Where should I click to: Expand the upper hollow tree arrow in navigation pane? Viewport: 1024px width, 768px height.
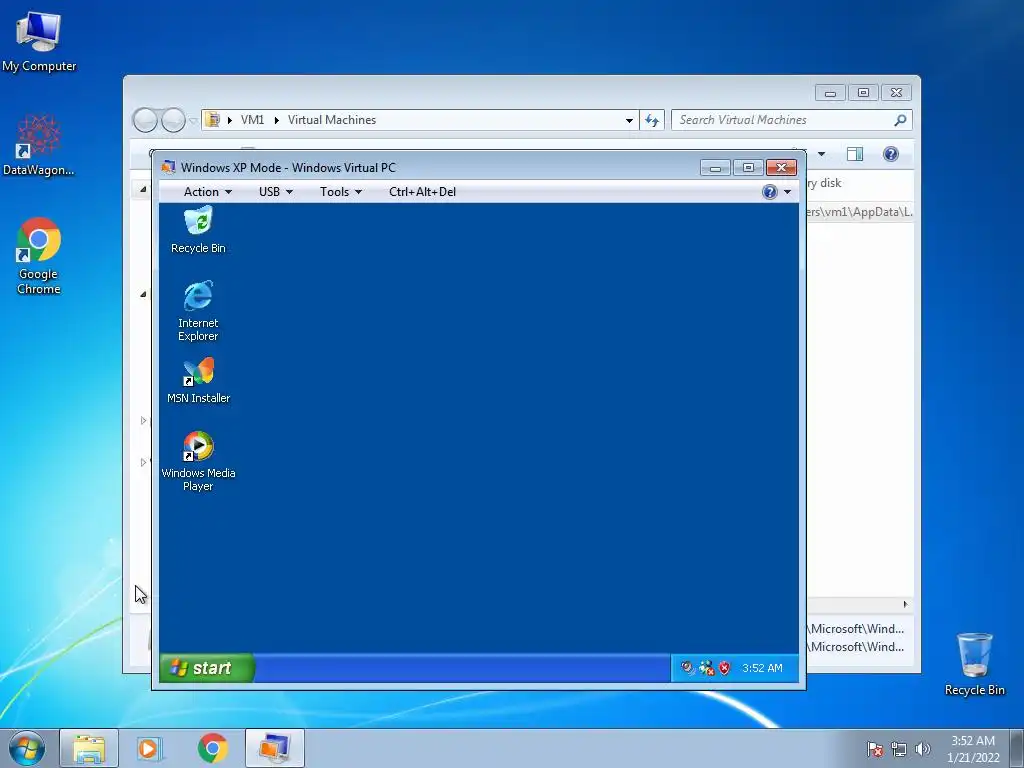143,421
